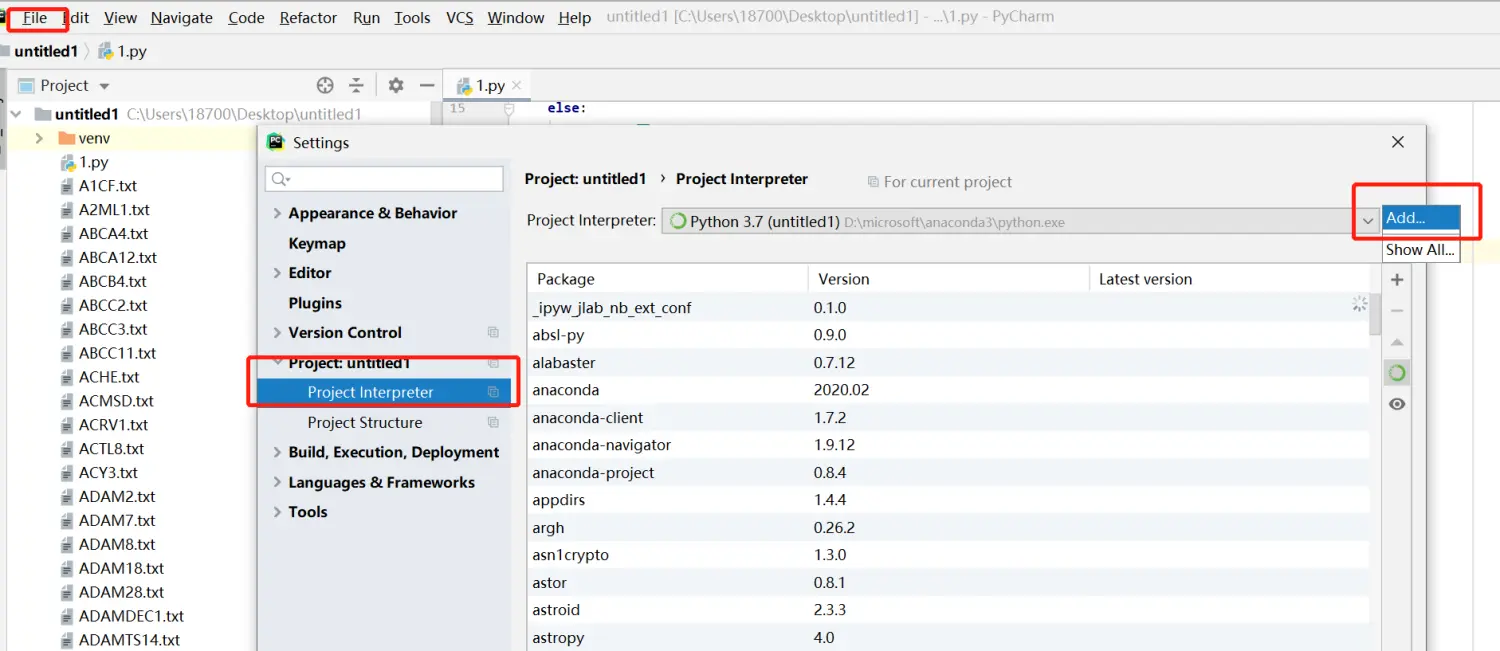Sort by Version column header
1500x651 pixels.
(x=948, y=279)
